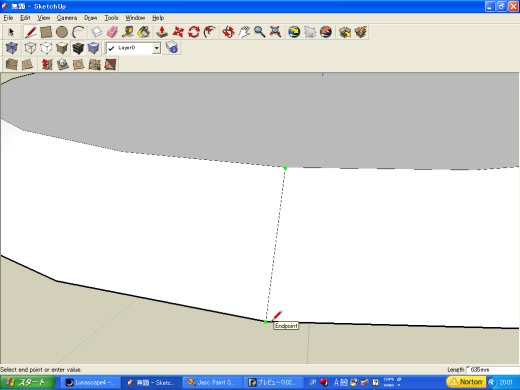Open the Tools menu
This screenshot has width=520, height=390.
[x=111, y=18]
